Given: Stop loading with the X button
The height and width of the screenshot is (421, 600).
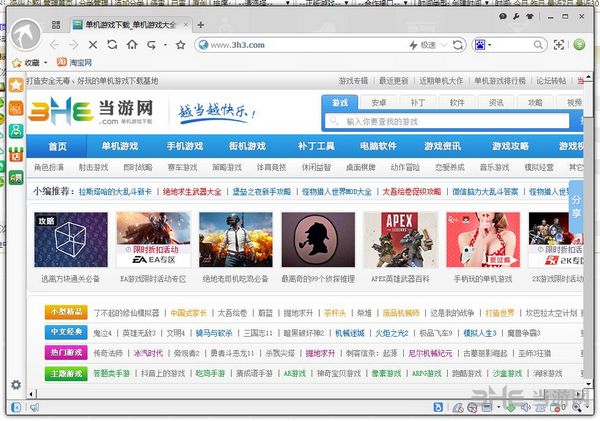Looking at the screenshot, I should (93, 45).
